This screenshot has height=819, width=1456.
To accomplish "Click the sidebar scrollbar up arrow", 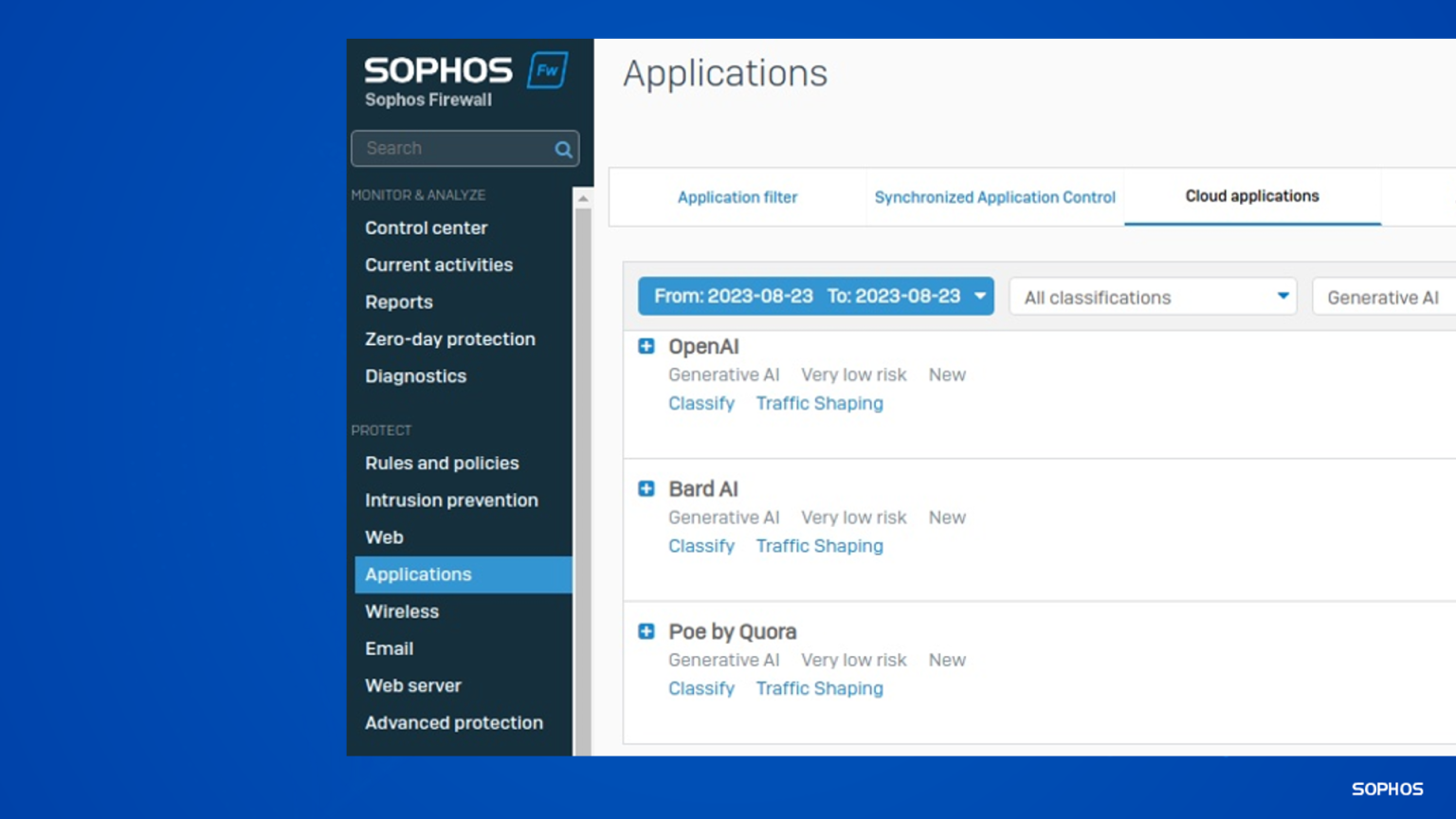I will tap(583, 198).
